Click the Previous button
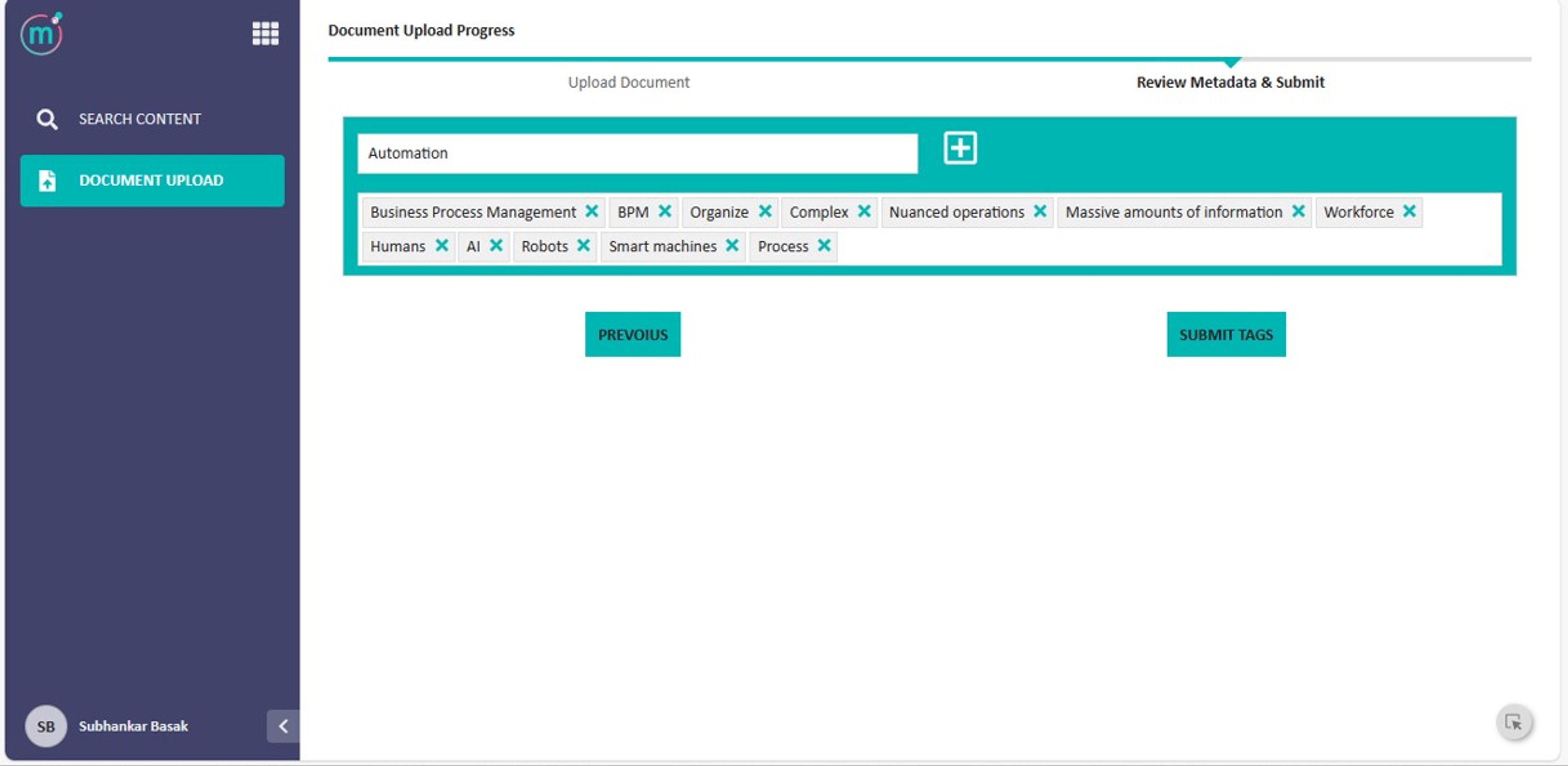The image size is (1568, 766). [x=633, y=335]
